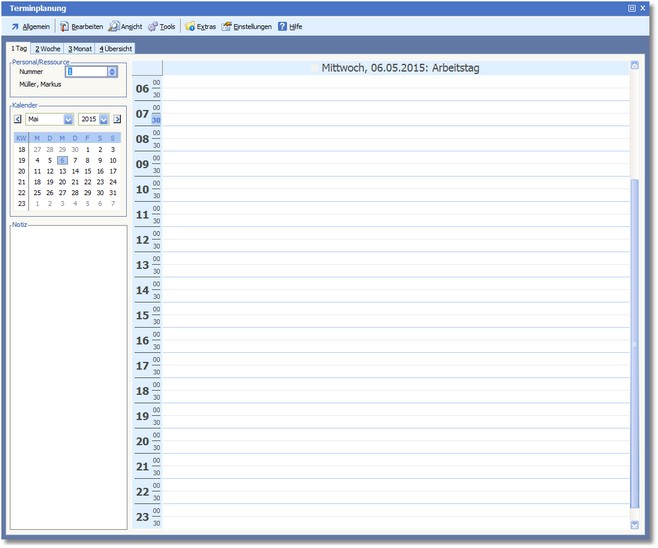The width and height of the screenshot is (658, 548).
Task: Expand the month dropdown showing Mai
Action: point(68,119)
